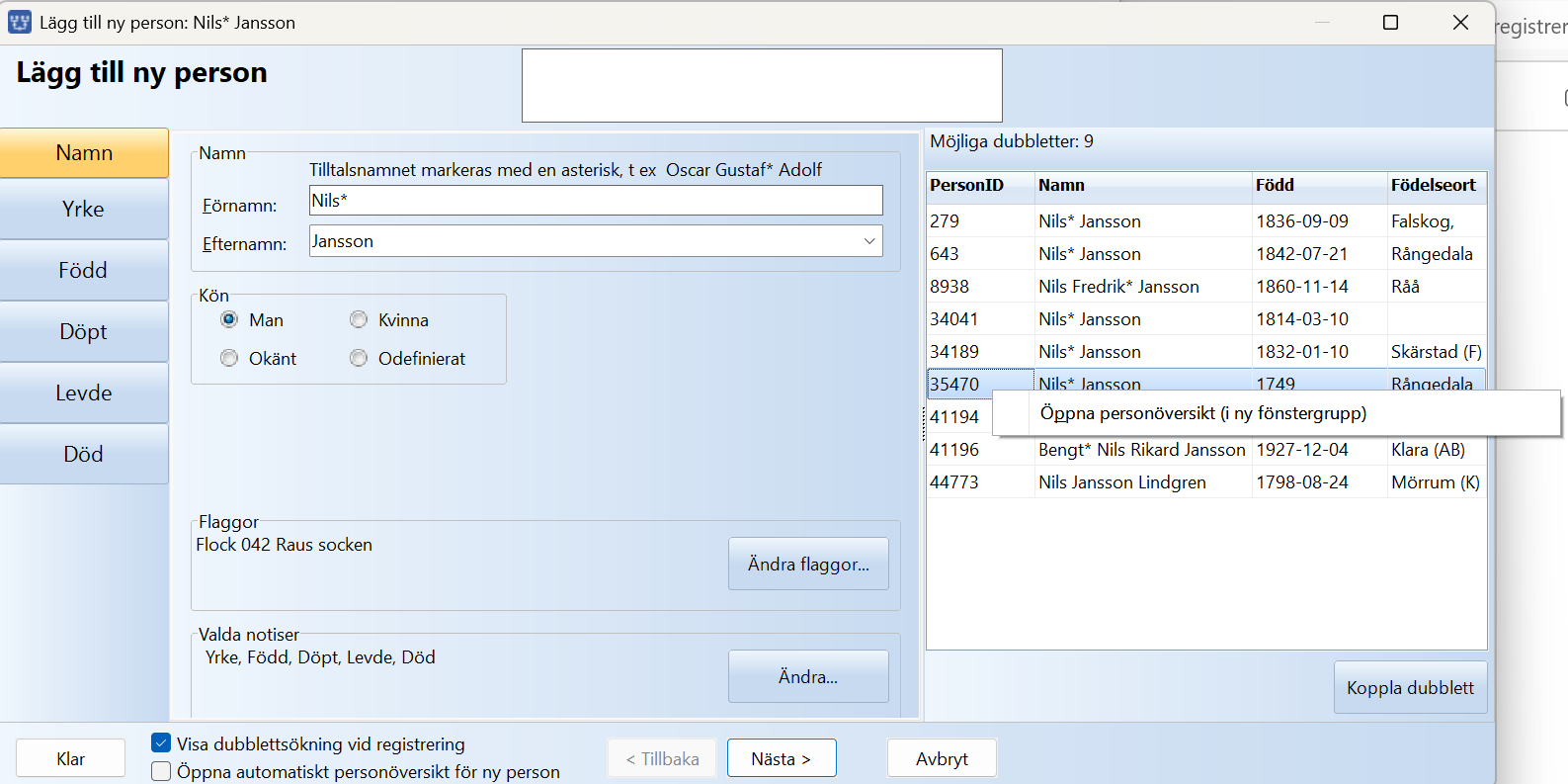Image resolution: width=1568 pixels, height=784 pixels.
Task: Select the Döpt tab
Action: pyautogui.click(x=84, y=332)
